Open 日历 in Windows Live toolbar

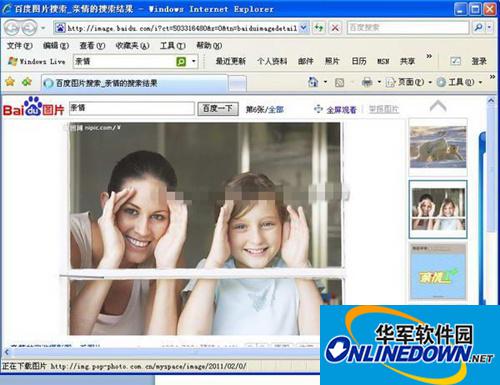click(359, 61)
